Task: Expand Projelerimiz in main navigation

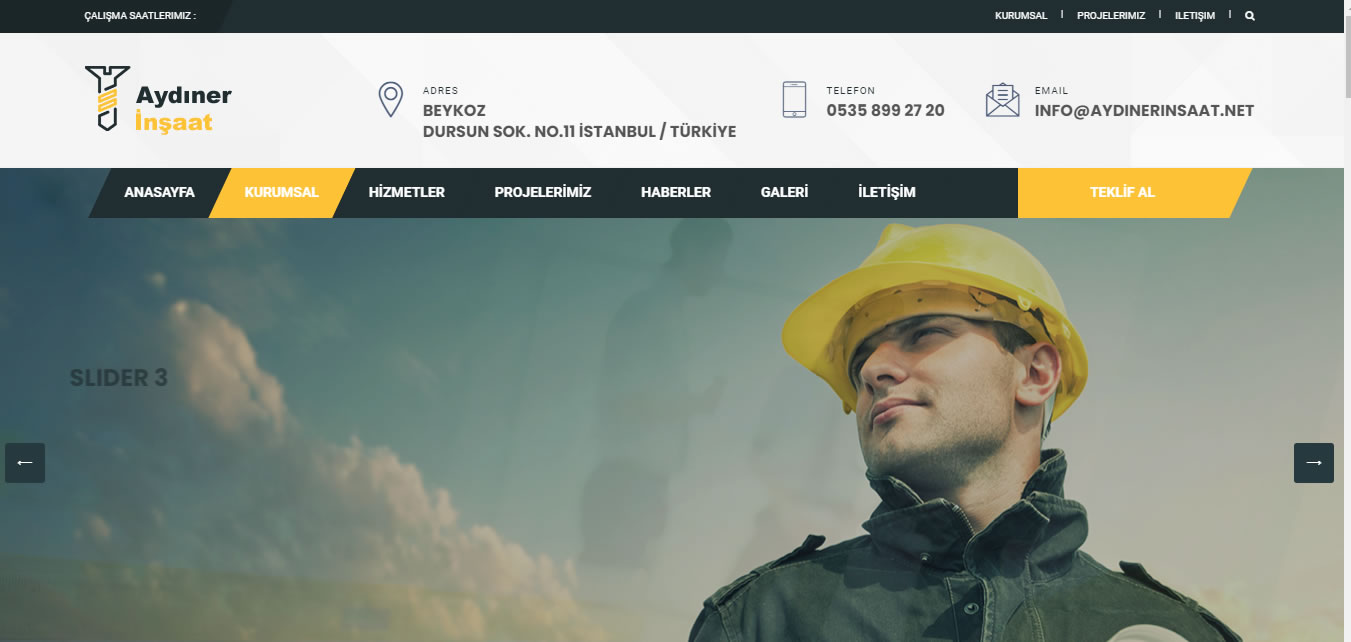Action: [x=542, y=193]
